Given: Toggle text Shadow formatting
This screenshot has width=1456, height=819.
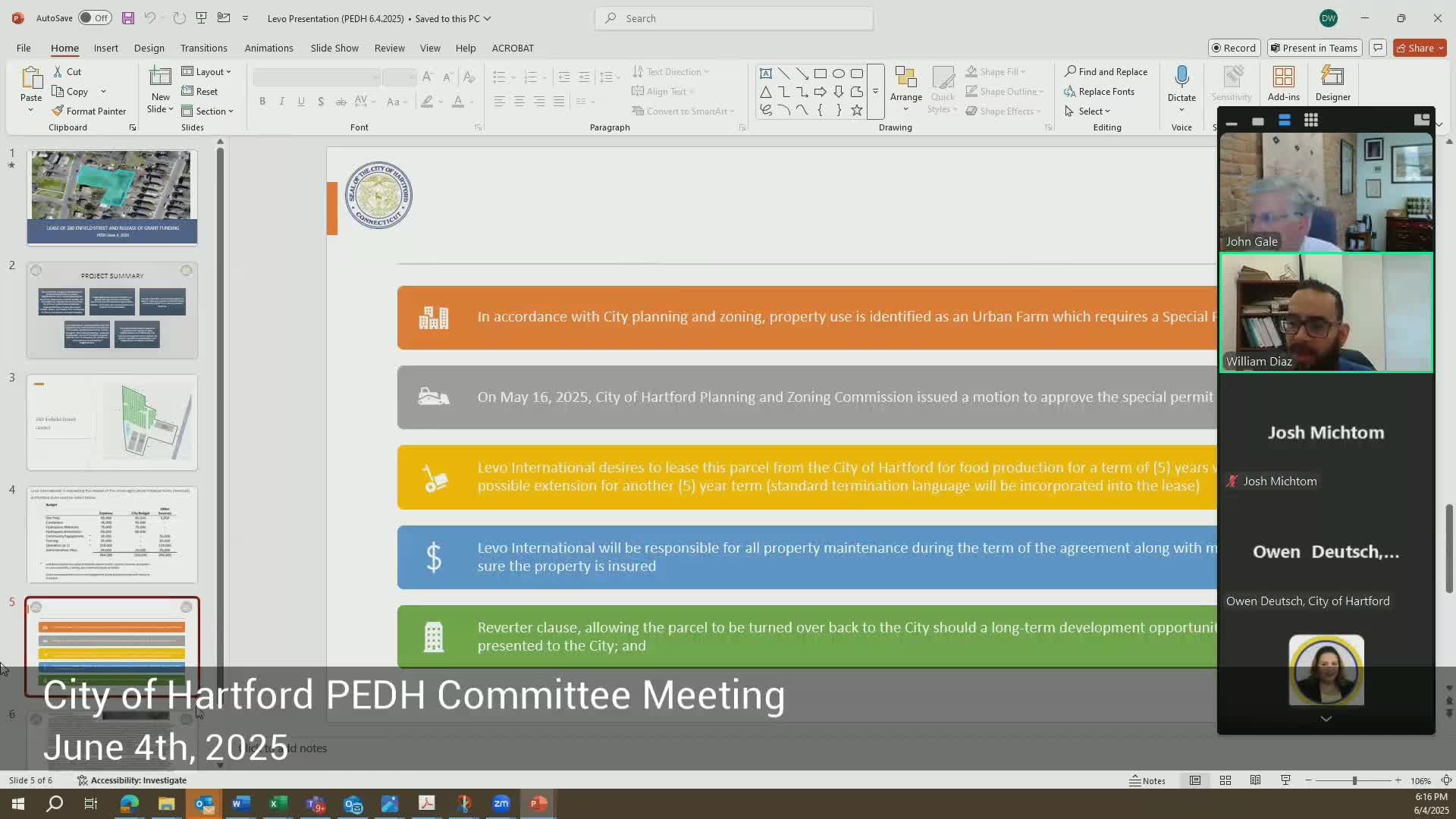Looking at the screenshot, I should pos(321,101).
